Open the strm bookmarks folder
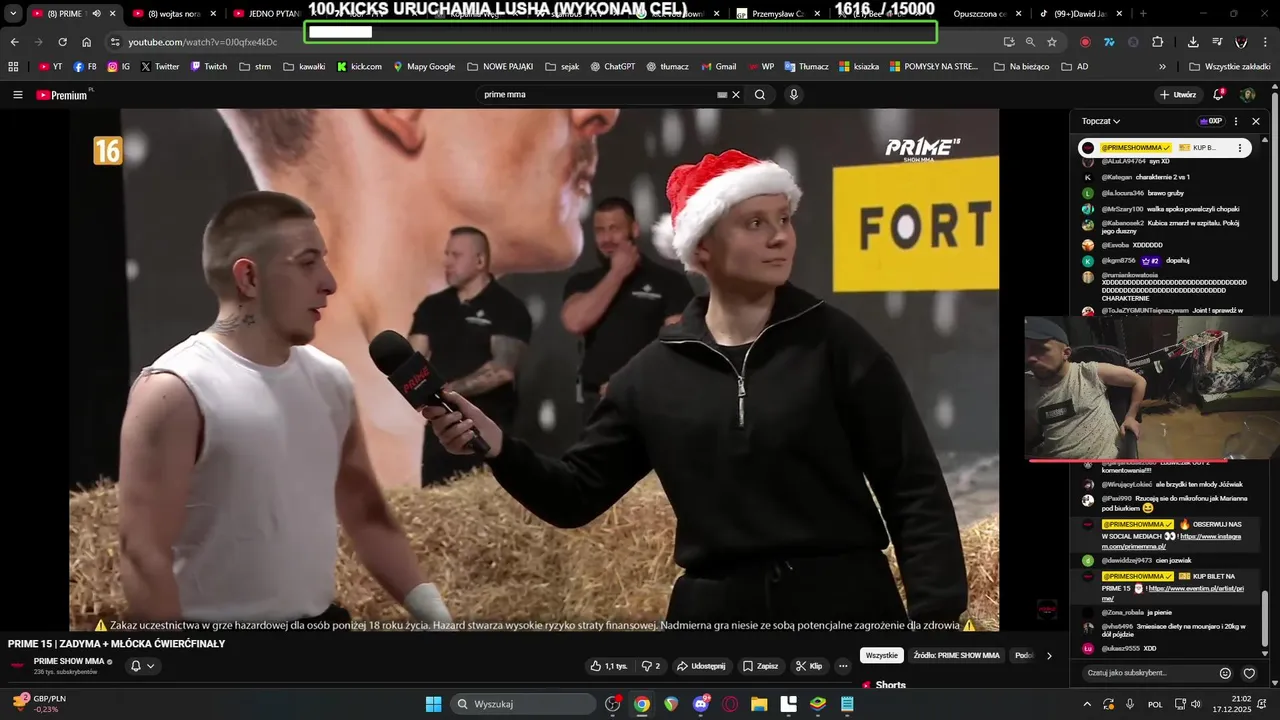This screenshot has height=720, width=1280. 255,67
